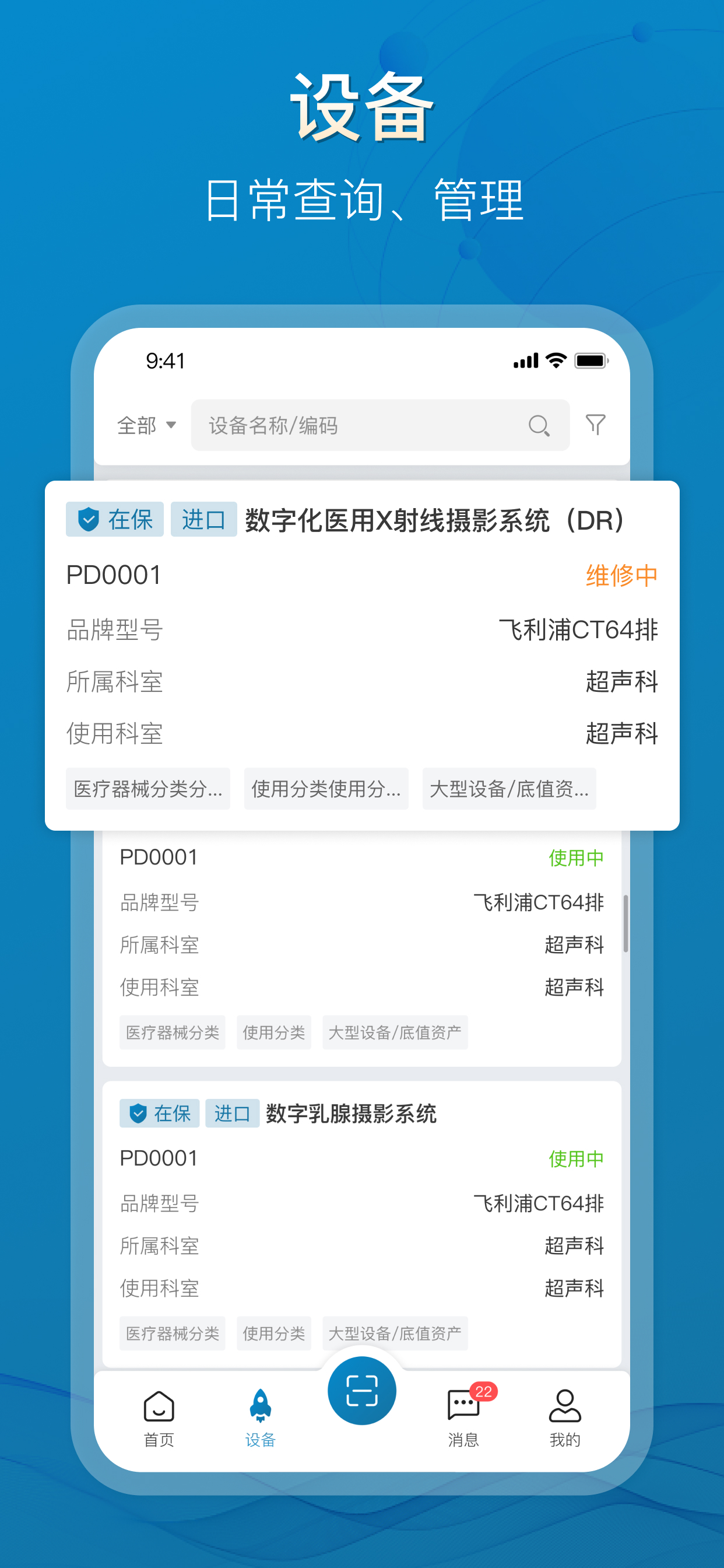Select the 大型设备/底值资... tag

pyautogui.click(x=509, y=789)
